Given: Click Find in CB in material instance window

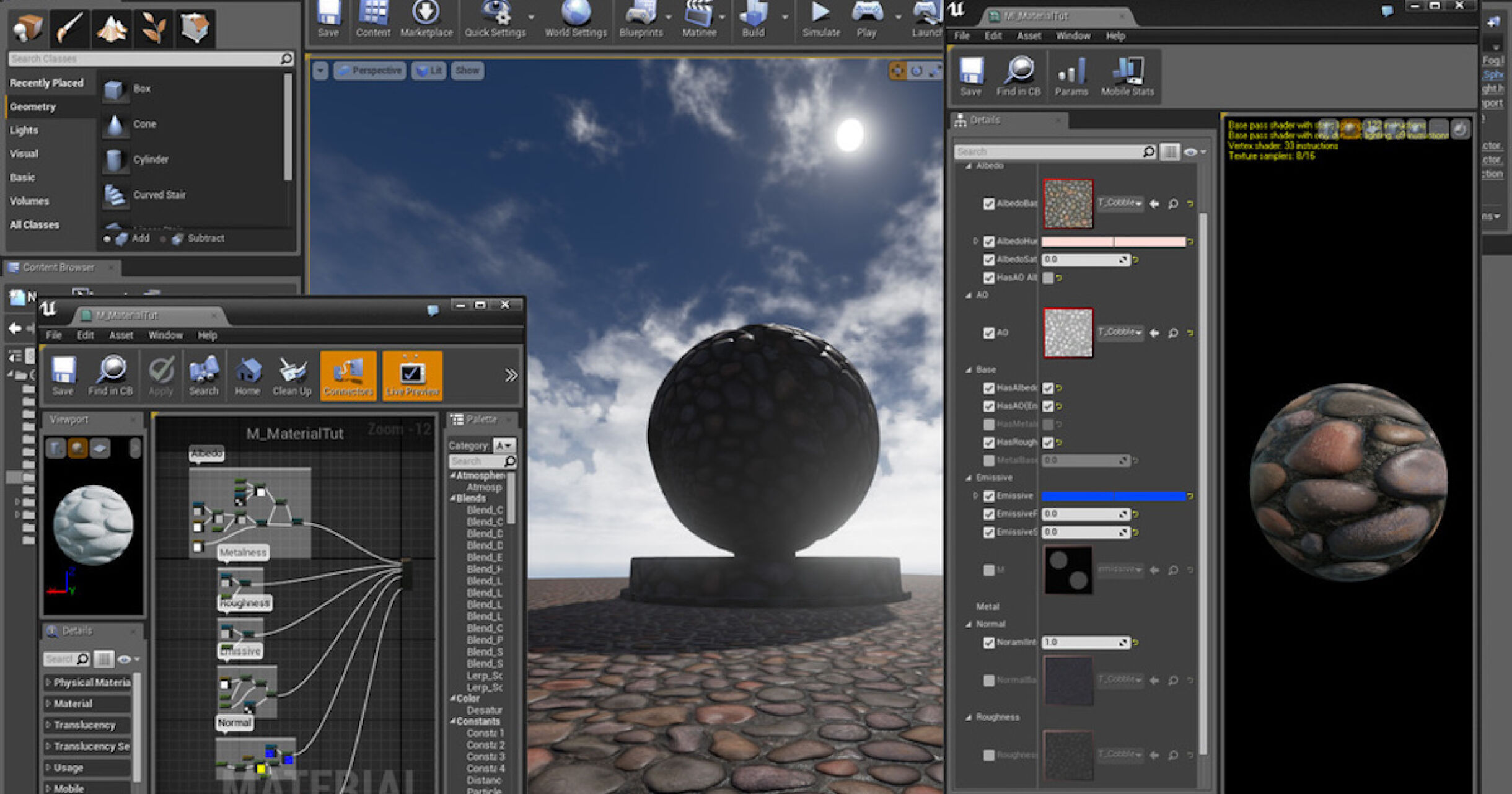Looking at the screenshot, I should pos(1018,76).
